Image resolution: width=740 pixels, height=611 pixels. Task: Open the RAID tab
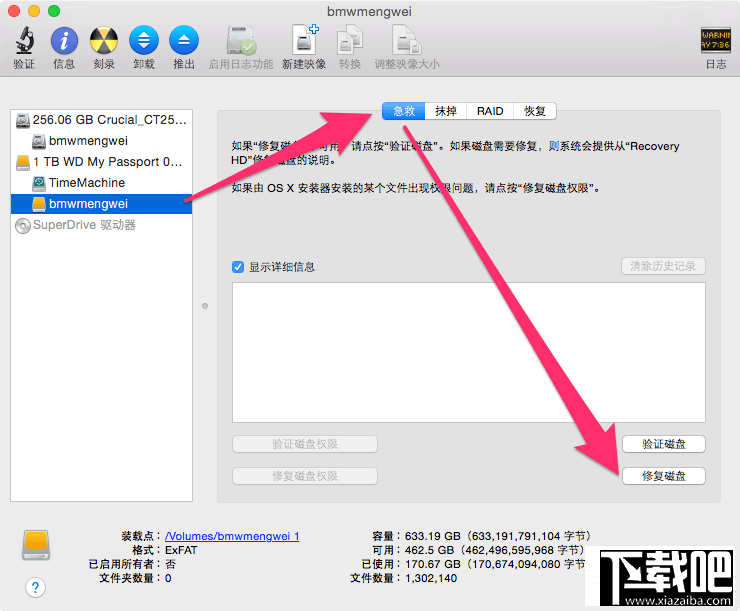(x=490, y=111)
